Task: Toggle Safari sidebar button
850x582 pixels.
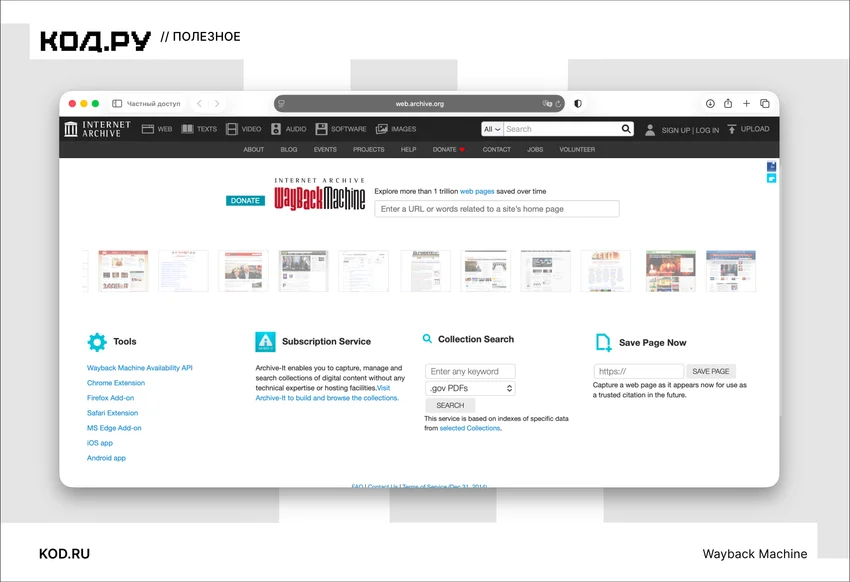Action: click(x=117, y=104)
